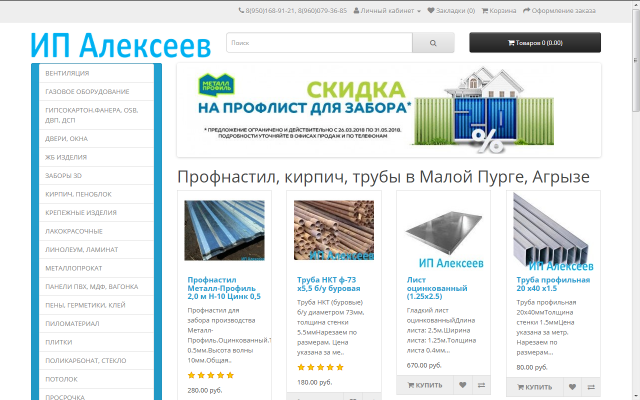Select the Лакокрасочные category

(96, 231)
